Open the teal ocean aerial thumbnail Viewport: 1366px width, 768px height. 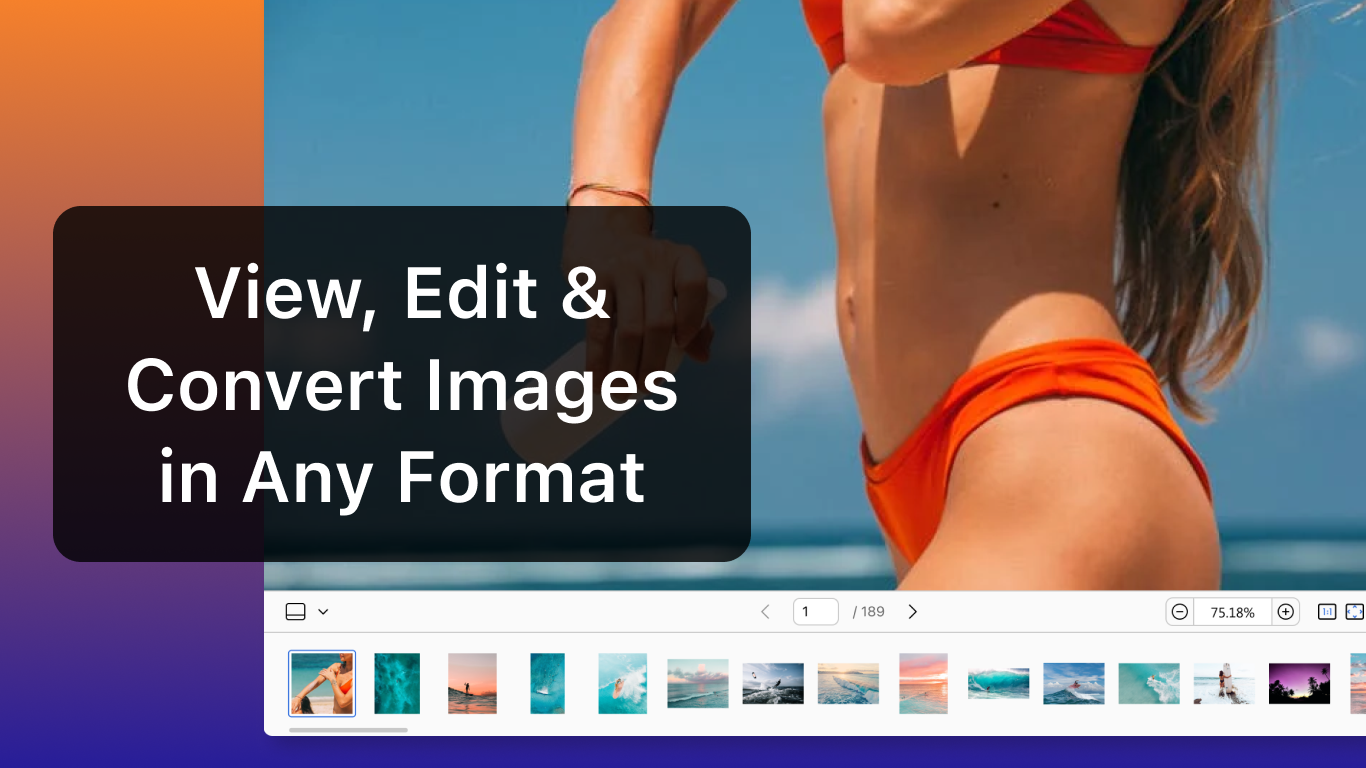click(x=397, y=684)
